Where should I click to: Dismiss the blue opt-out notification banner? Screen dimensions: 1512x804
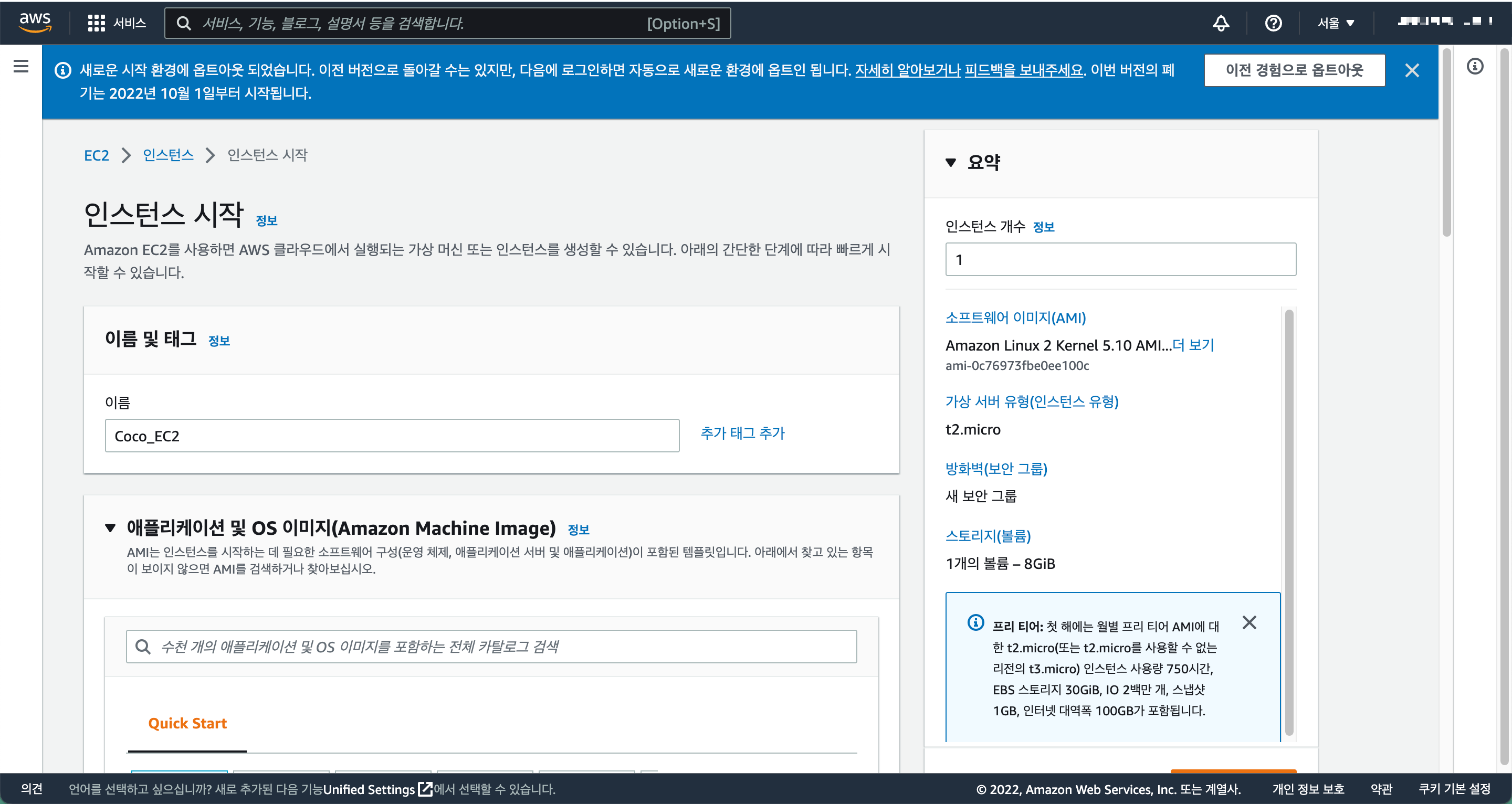(1412, 70)
